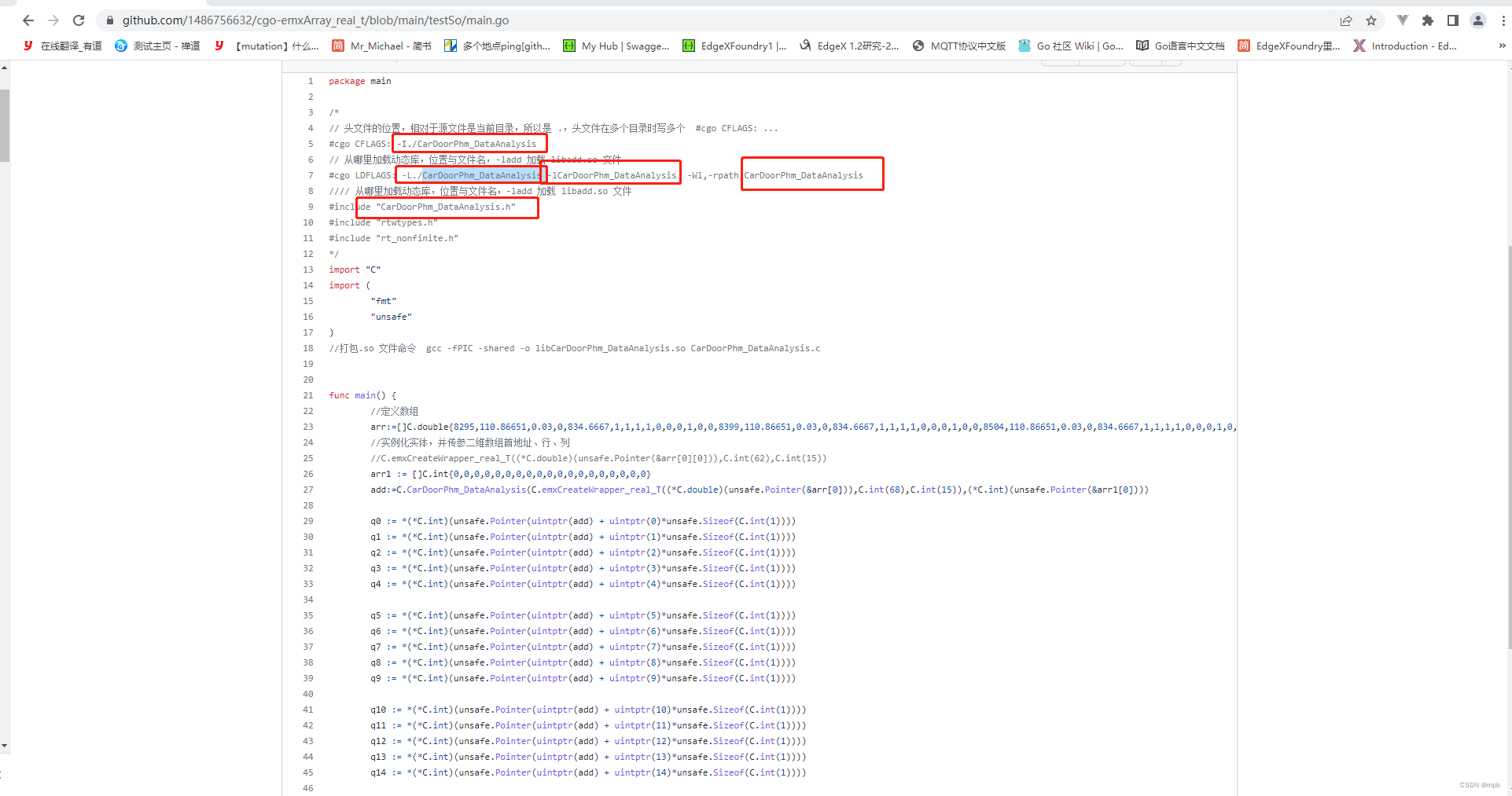Click the lock icon before the URL
This screenshot has height=796, width=1512.
pyautogui.click(x=110, y=20)
